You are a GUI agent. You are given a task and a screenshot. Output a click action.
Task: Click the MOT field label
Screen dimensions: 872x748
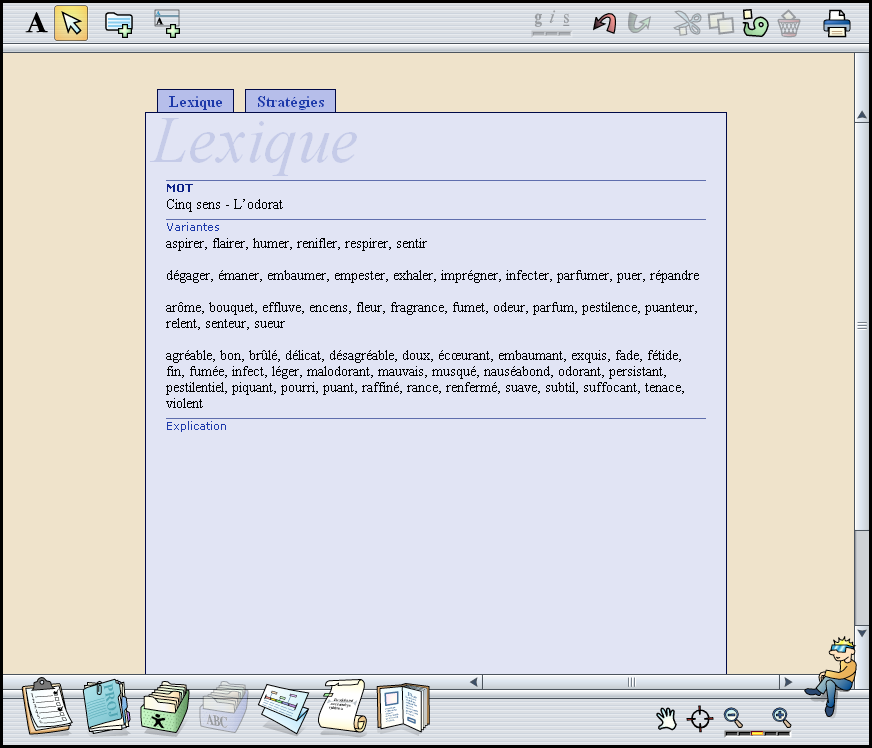[x=179, y=188]
